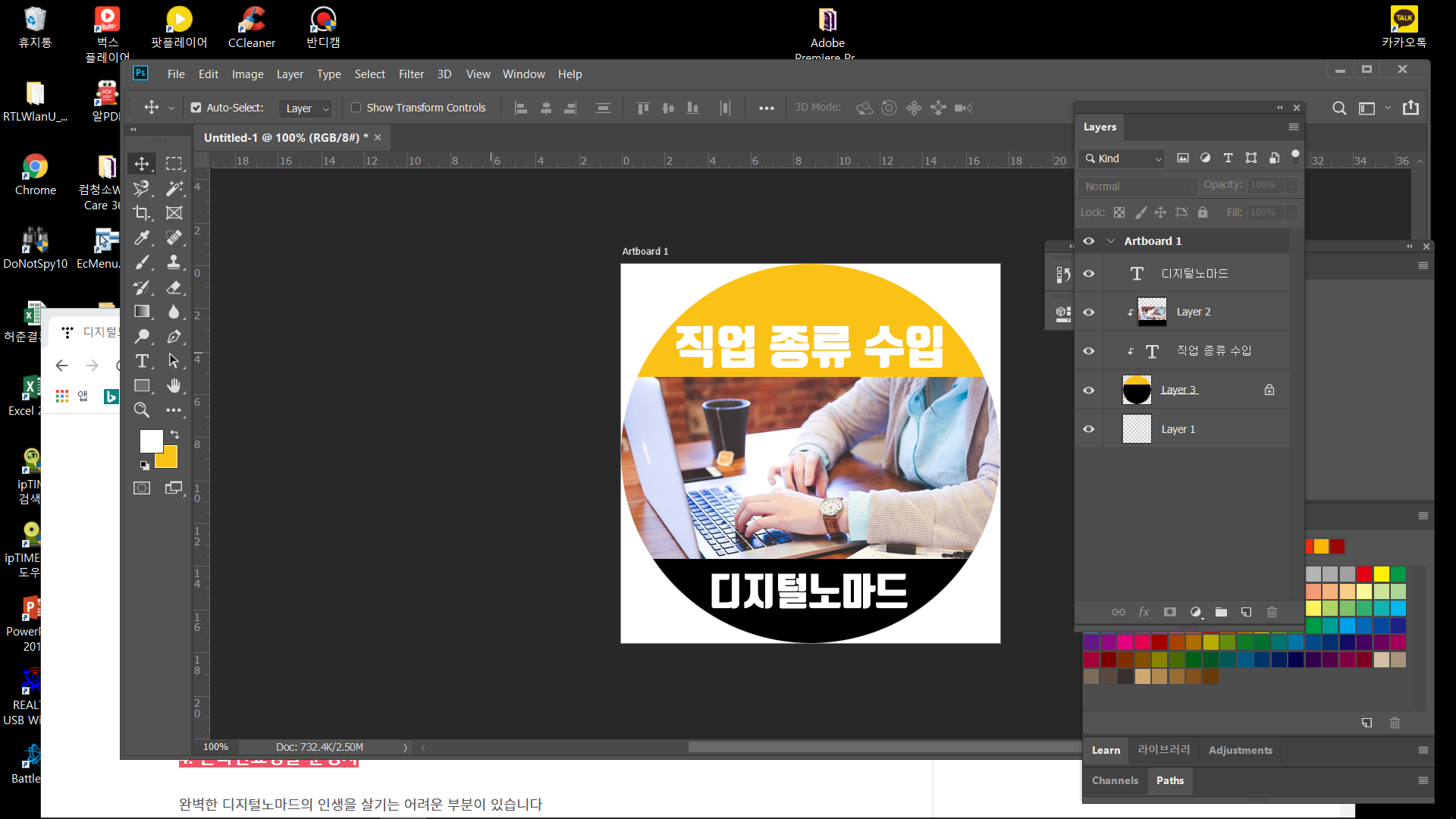Switch to the Channels tab
Viewport: 1456px width, 819px height.
click(x=1115, y=780)
